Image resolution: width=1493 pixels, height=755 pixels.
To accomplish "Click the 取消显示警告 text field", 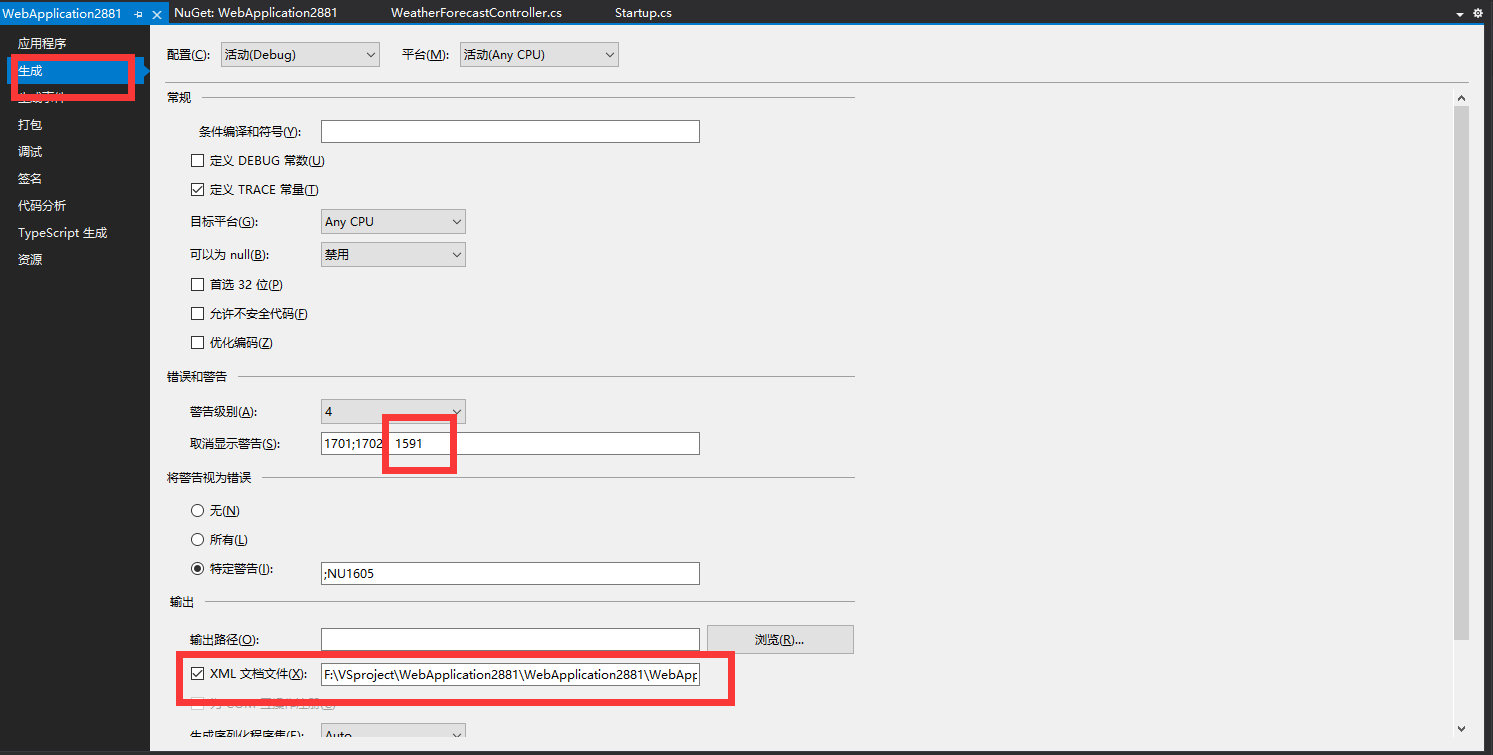I will (510, 443).
